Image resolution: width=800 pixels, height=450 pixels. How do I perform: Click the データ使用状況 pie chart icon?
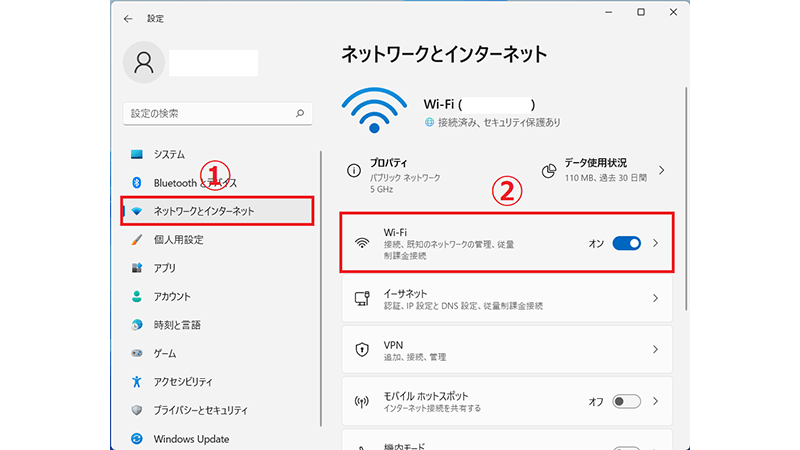pos(549,171)
